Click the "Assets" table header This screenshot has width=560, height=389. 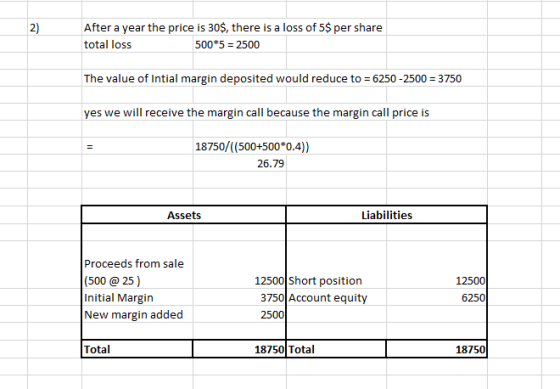(x=184, y=215)
